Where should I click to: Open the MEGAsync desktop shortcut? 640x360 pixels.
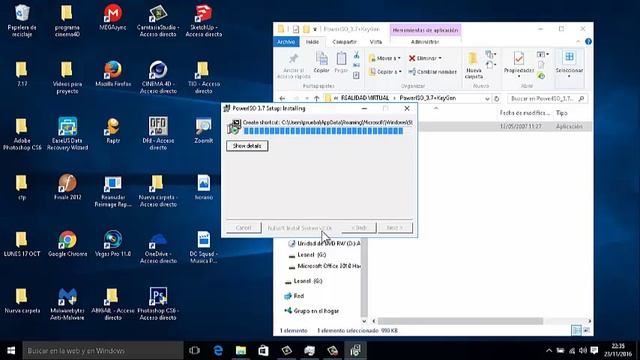(x=113, y=18)
